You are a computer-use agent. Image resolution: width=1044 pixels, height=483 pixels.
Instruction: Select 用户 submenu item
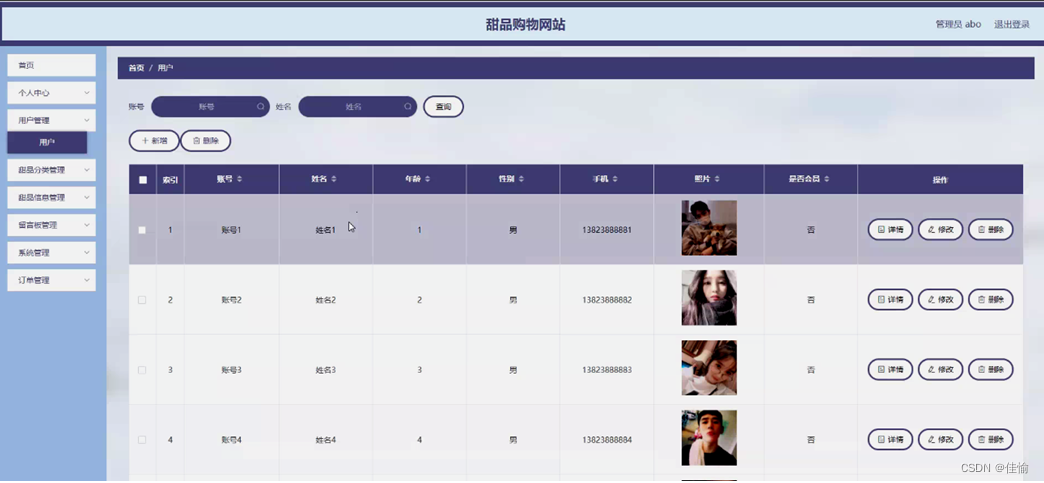click(47, 143)
